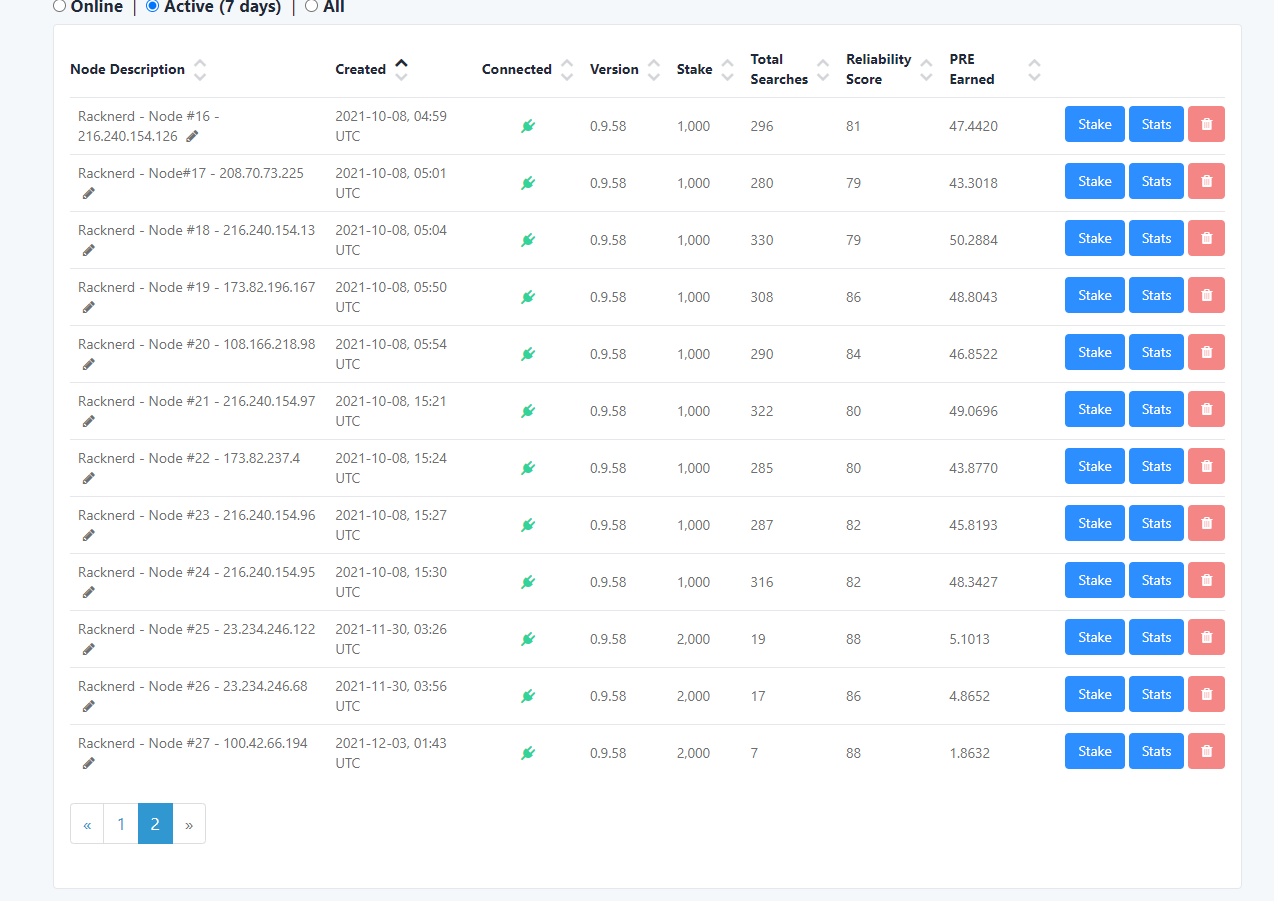Click the next page » arrow
The height and width of the screenshot is (901, 1274).
(x=189, y=824)
